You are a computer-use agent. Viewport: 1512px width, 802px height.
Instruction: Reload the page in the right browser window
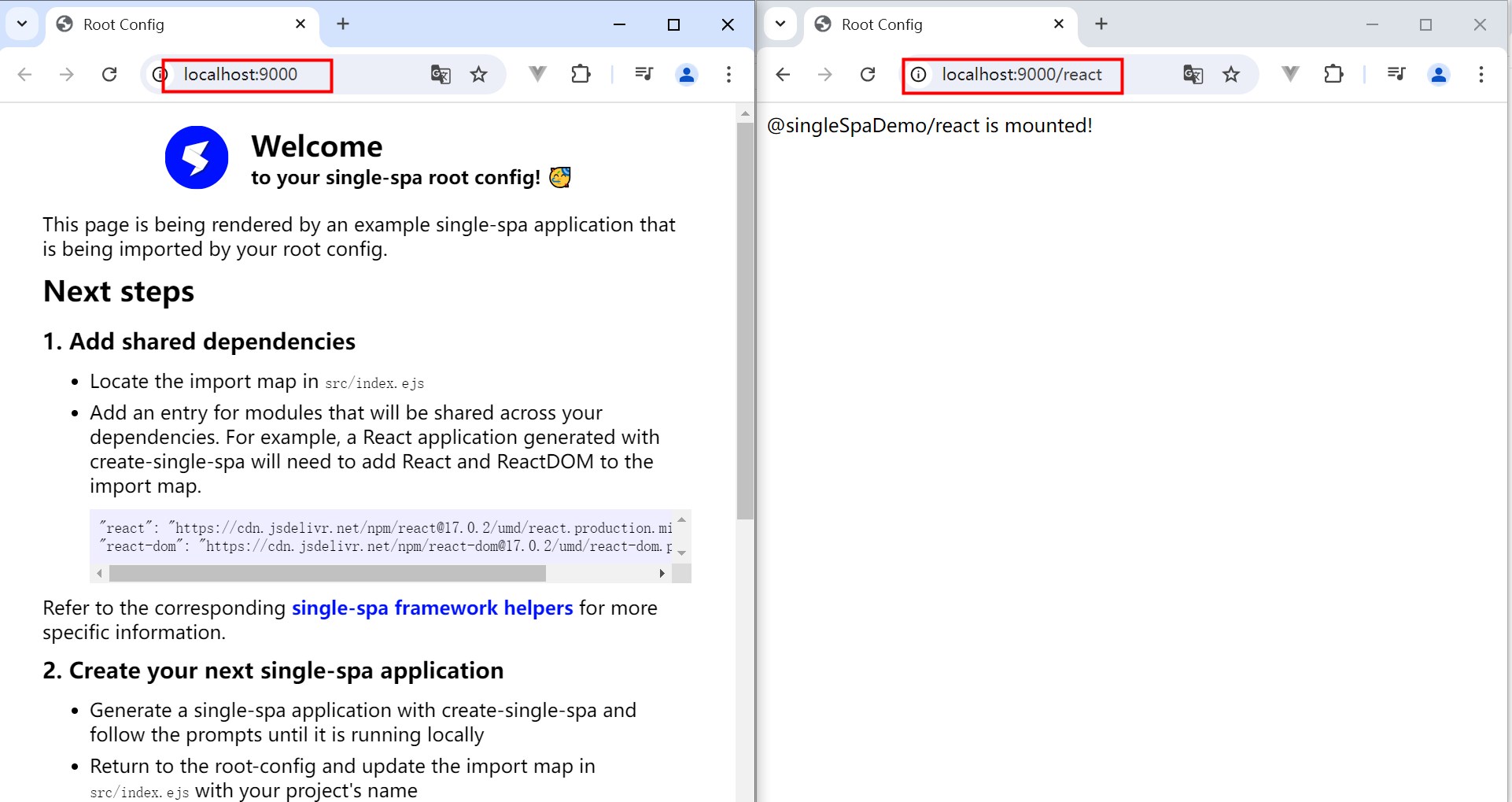[868, 74]
